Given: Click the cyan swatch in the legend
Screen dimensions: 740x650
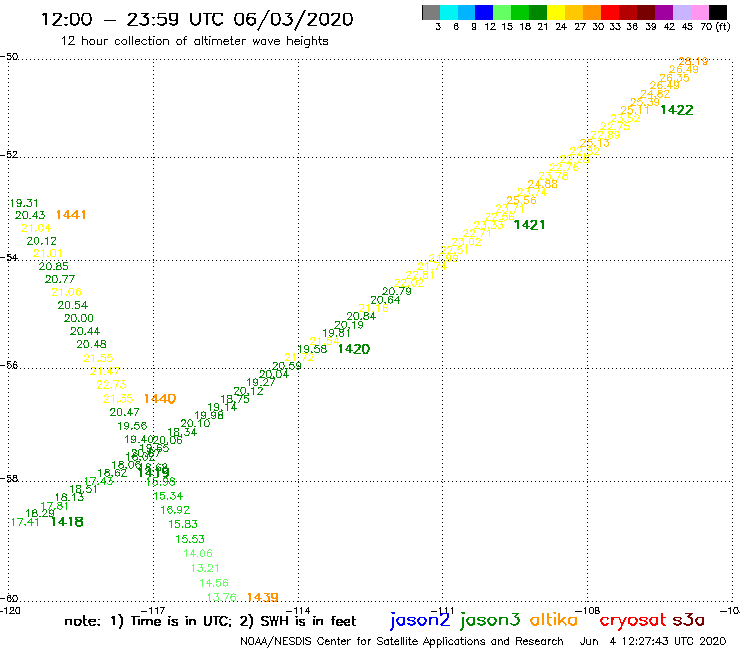Looking at the screenshot, I should tap(449, 12).
